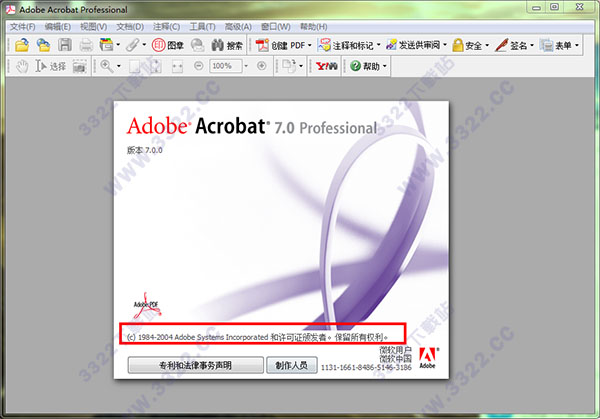Click the rotate pages icon
Image resolution: width=600 pixels, height=419 pixels.
[x=289, y=66]
